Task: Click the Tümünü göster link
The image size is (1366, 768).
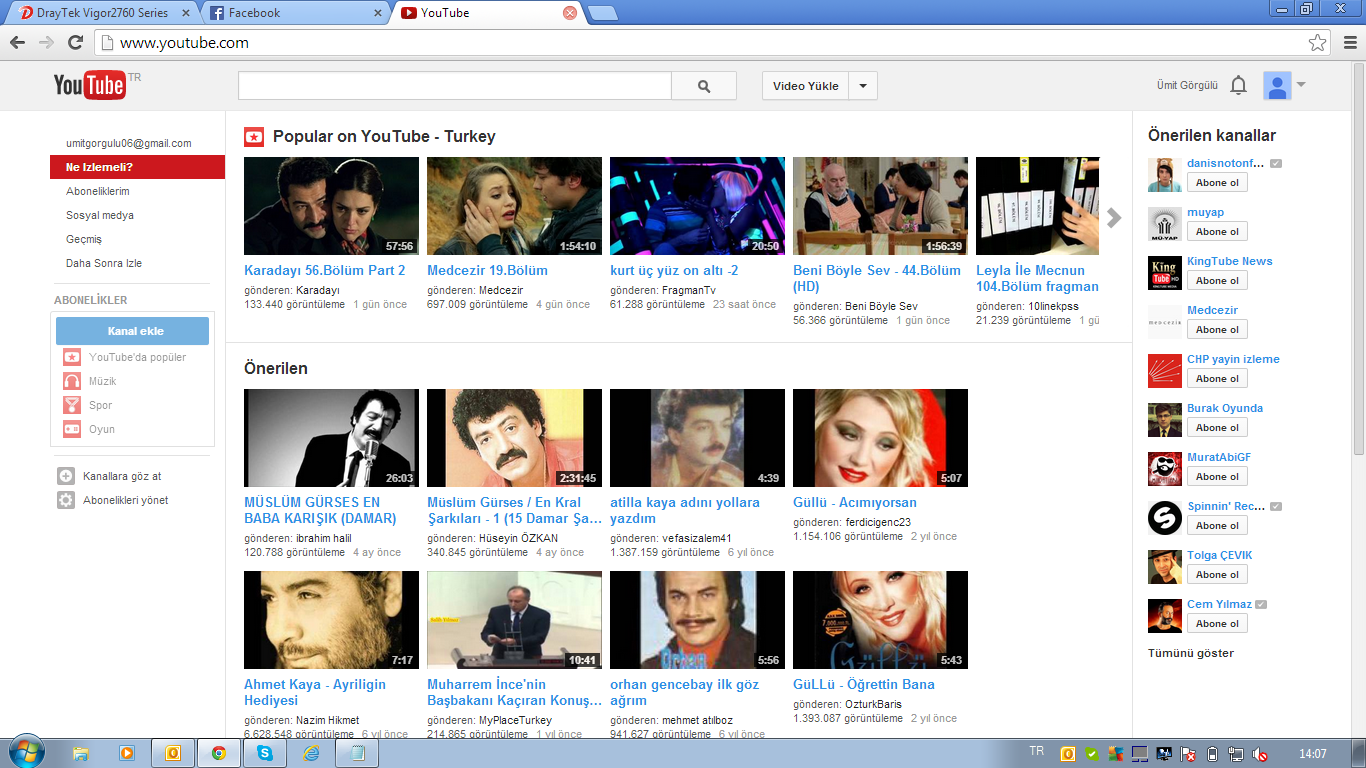Action: click(x=1190, y=653)
